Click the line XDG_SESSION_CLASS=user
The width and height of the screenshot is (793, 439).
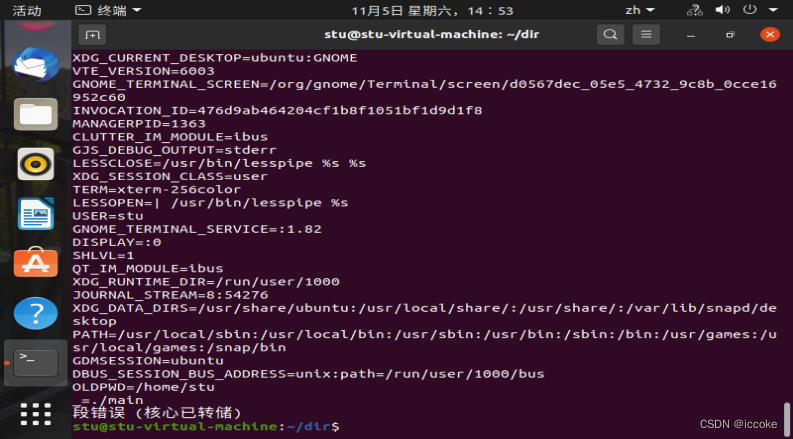[170, 177]
